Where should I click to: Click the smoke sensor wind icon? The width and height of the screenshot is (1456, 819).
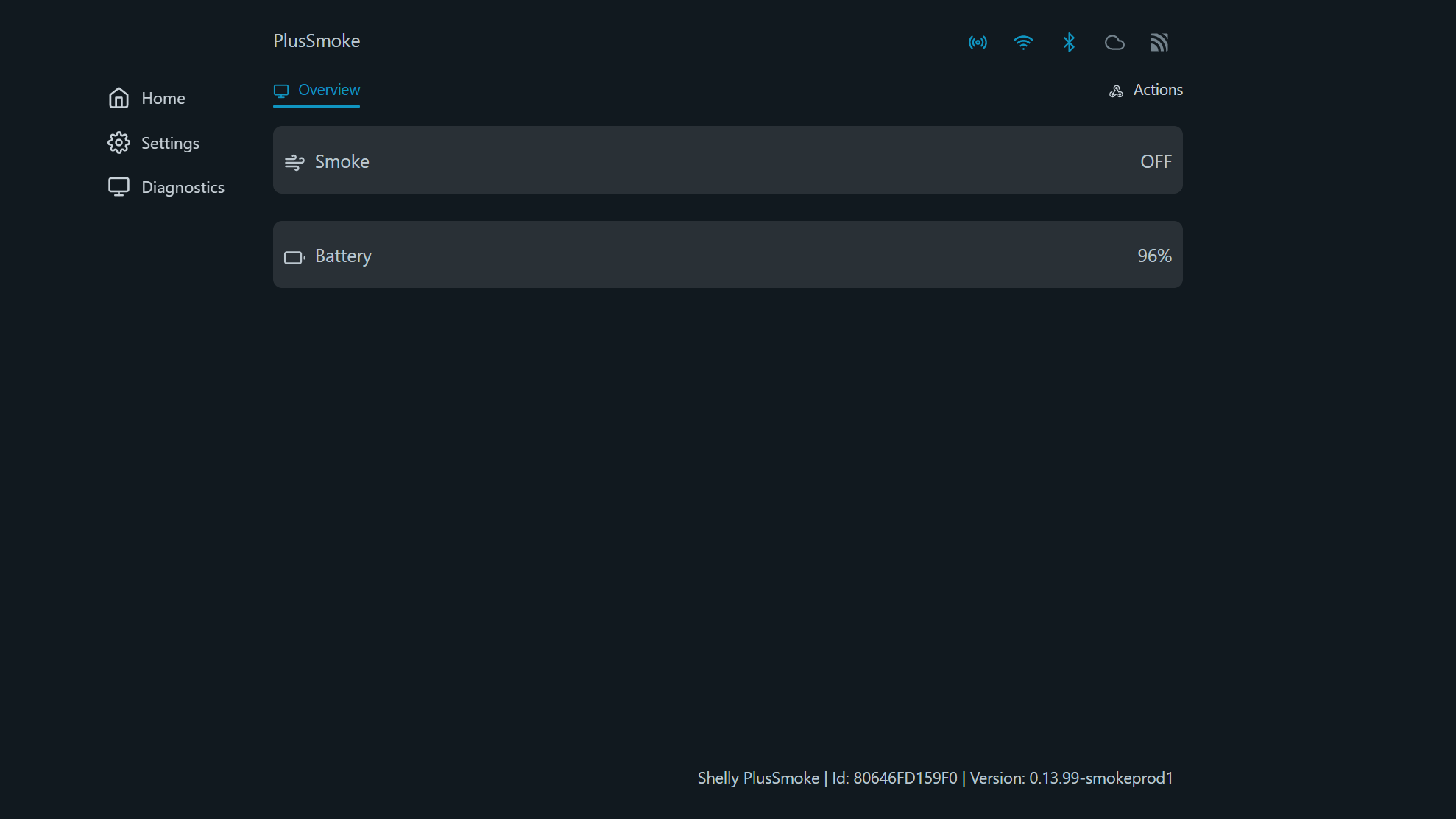294,161
